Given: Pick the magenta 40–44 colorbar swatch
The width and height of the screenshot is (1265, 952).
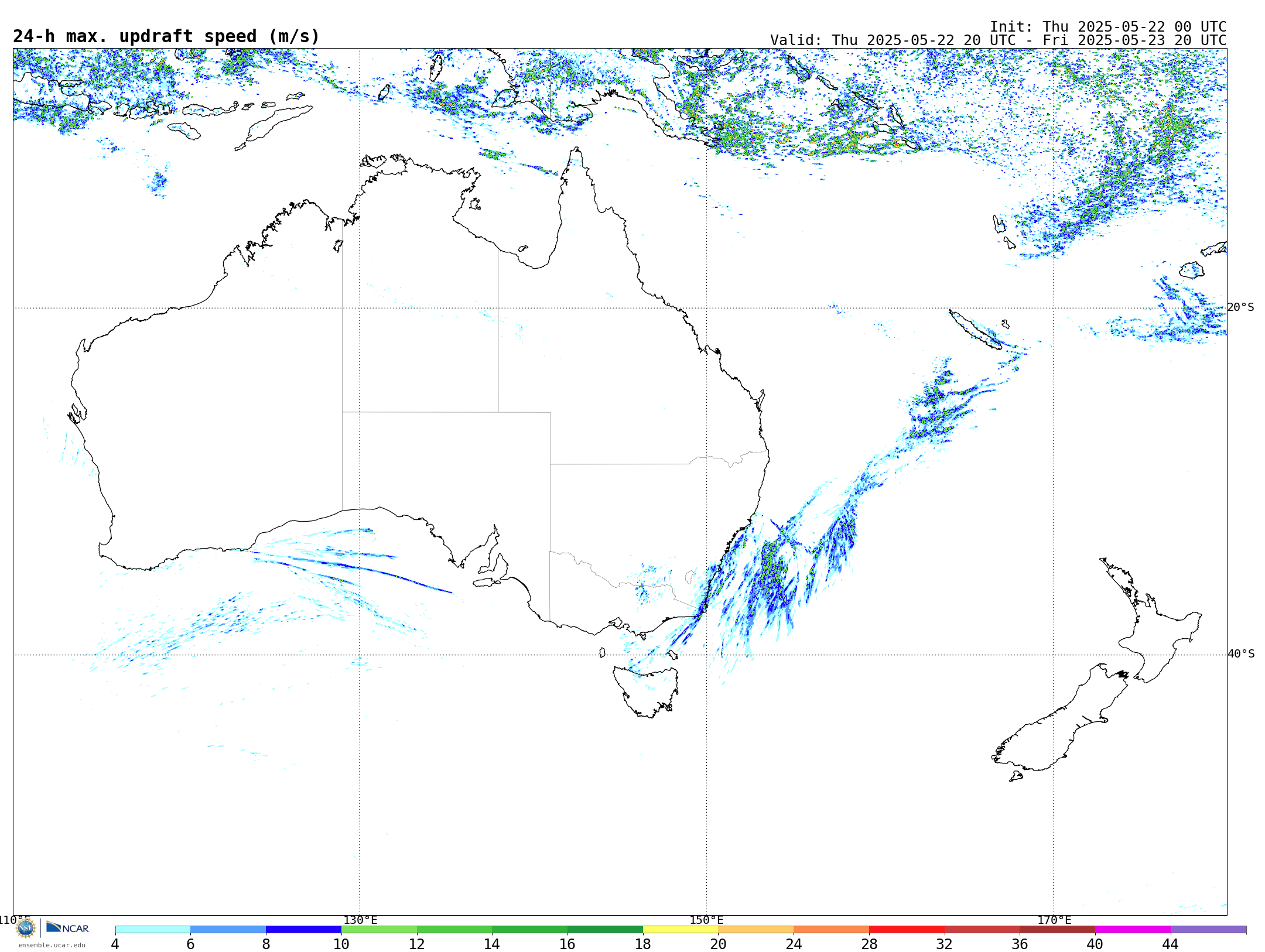Looking at the screenshot, I should click(x=1133, y=930).
